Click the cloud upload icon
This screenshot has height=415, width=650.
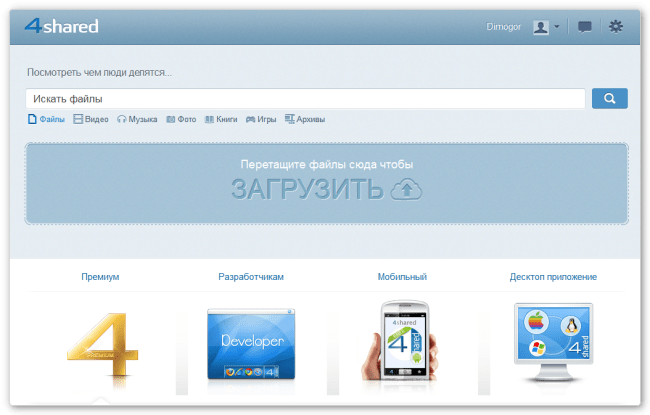(x=406, y=189)
